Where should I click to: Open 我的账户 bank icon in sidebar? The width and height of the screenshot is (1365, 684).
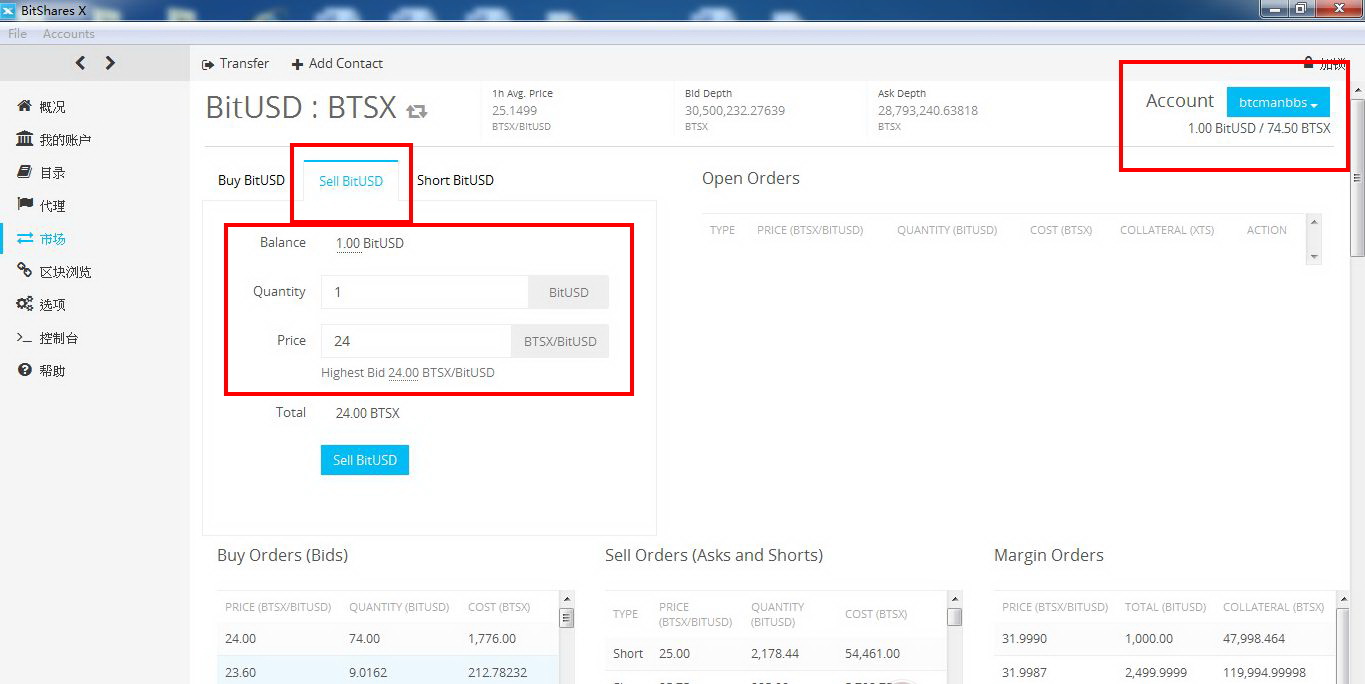point(25,139)
